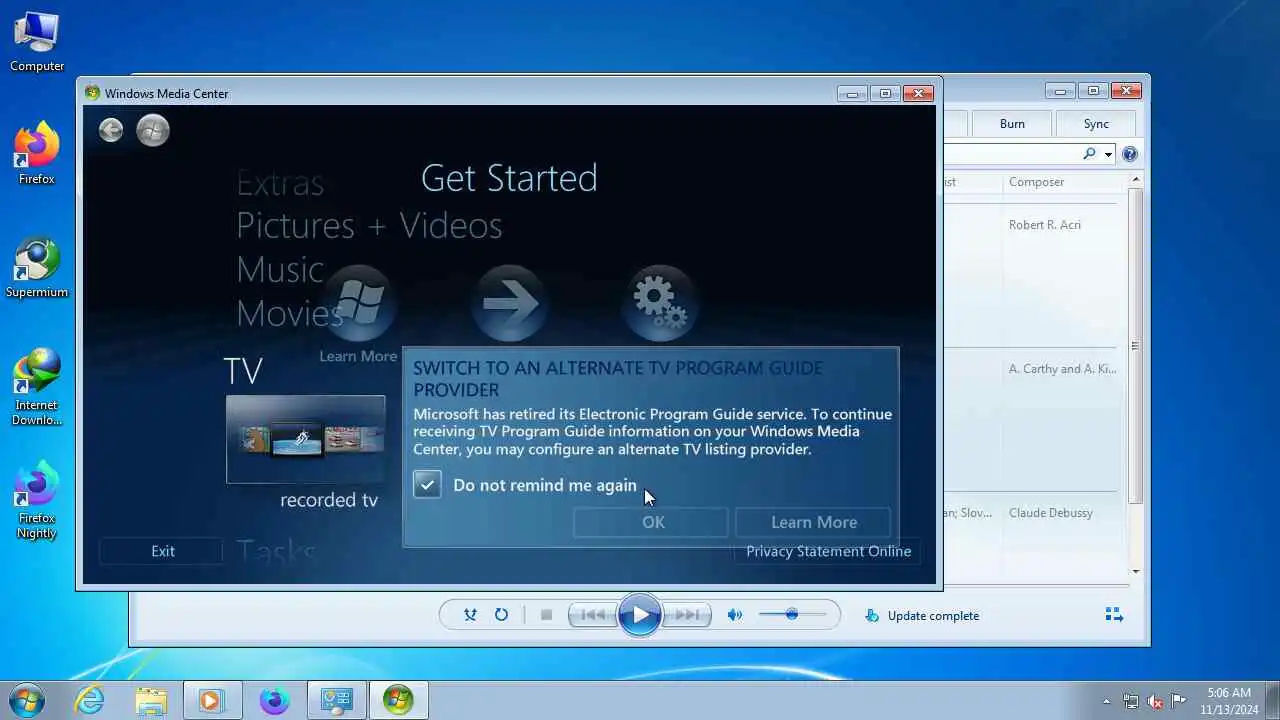Viewport: 1280px width, 720px height.
Task: Open the Computer desktop icon
Action: point(37,42)
